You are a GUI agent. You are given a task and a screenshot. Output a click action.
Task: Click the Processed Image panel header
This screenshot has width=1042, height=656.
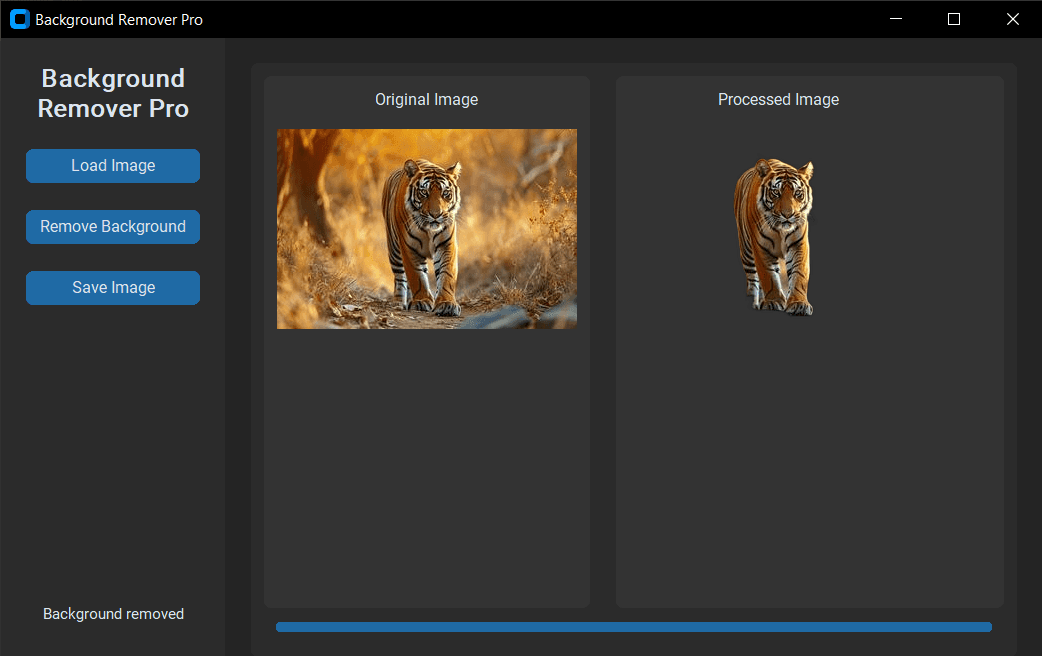click(x=777, y=99)
